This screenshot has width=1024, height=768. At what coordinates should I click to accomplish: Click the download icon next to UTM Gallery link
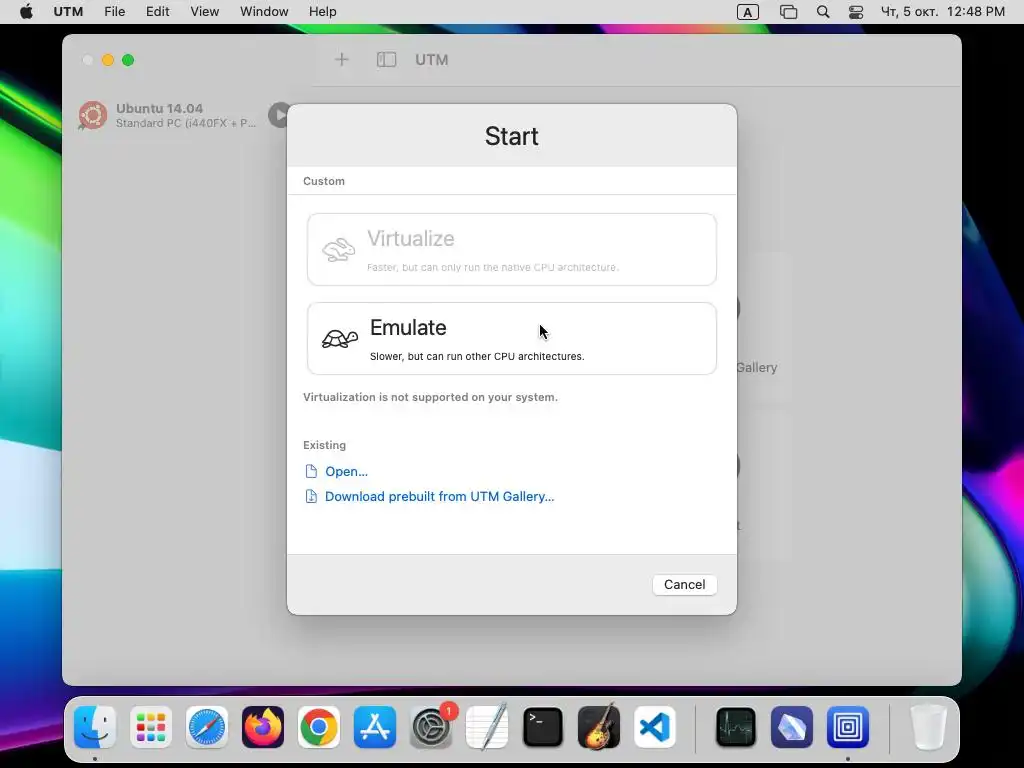(312, 496)
